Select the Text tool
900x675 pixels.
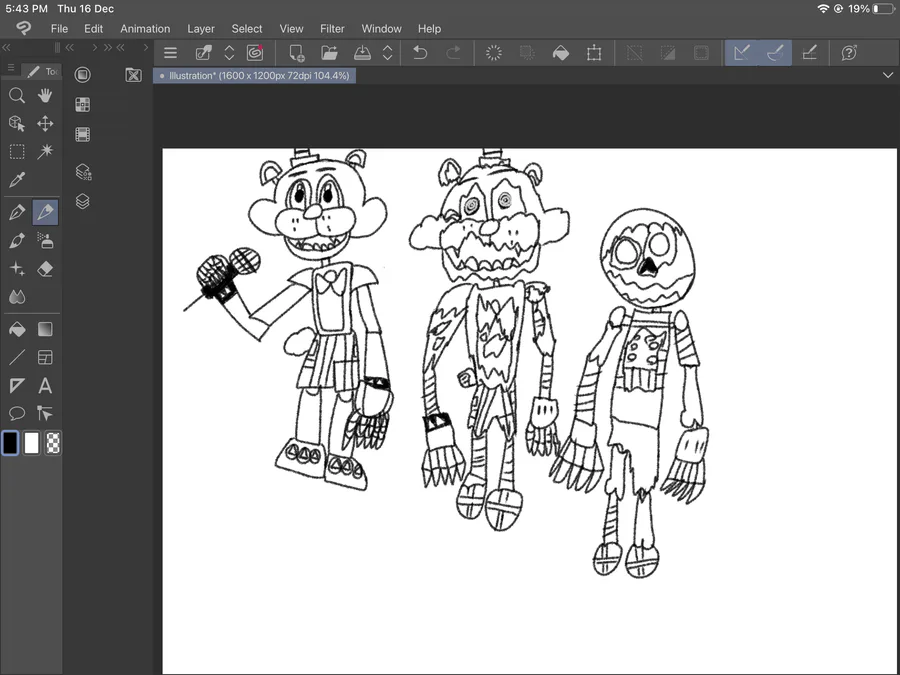(x=45, y=386)
